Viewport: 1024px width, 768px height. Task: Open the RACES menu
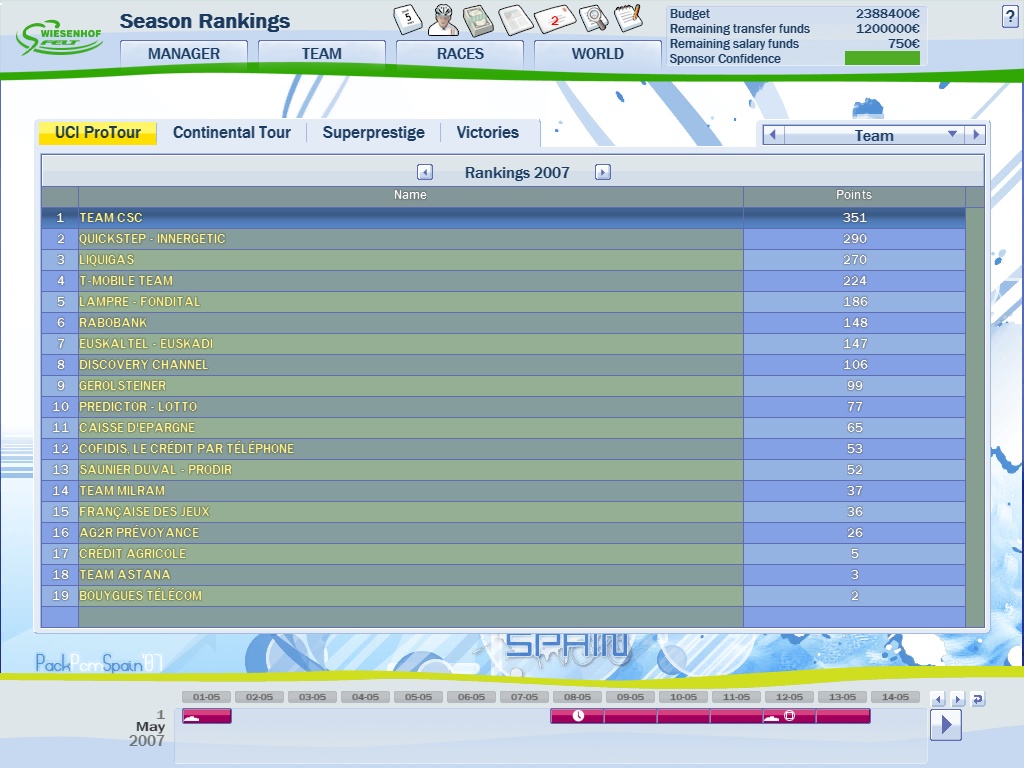tap(460, 54)
